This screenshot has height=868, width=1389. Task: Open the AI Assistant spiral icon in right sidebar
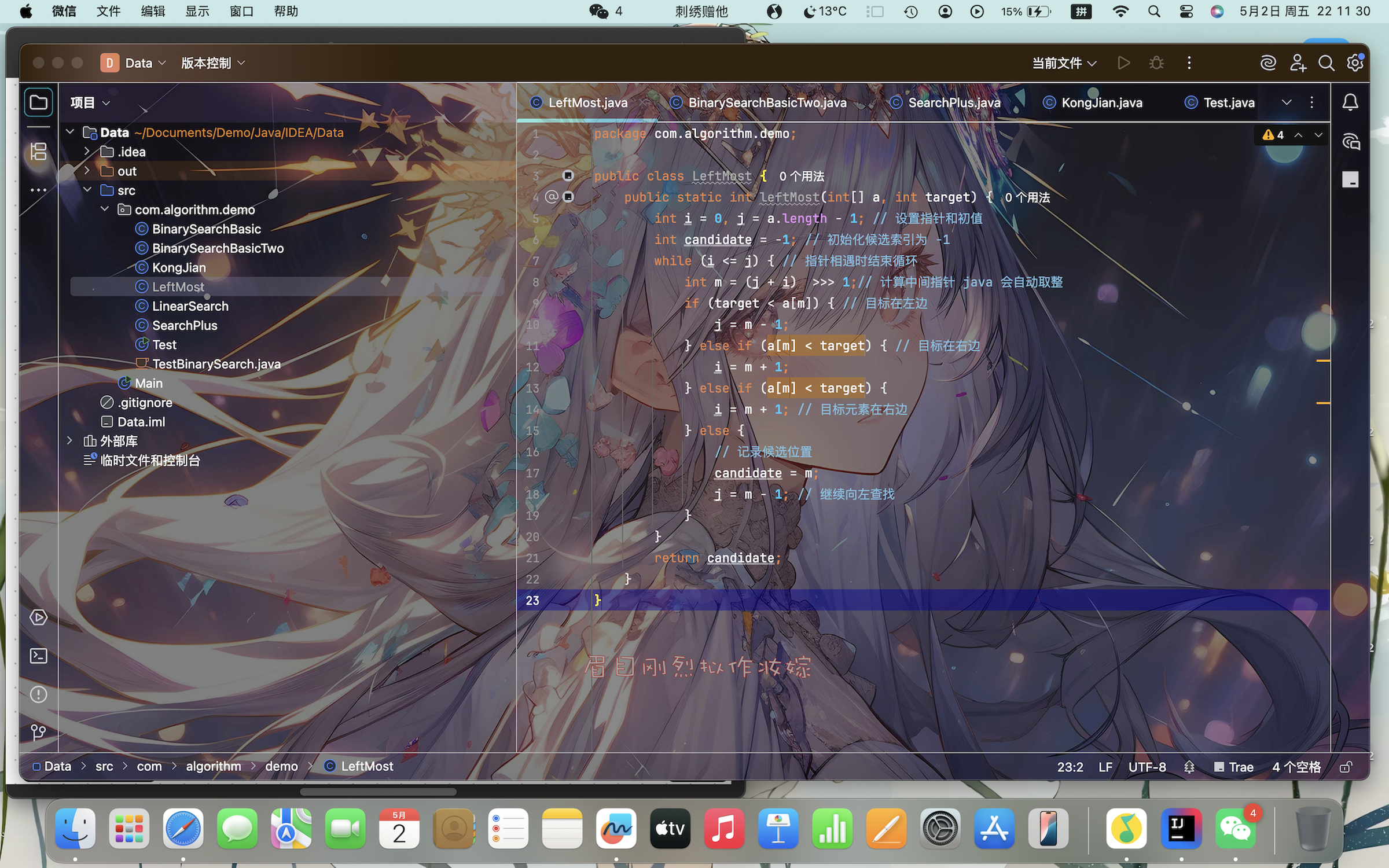(1350, 141)
